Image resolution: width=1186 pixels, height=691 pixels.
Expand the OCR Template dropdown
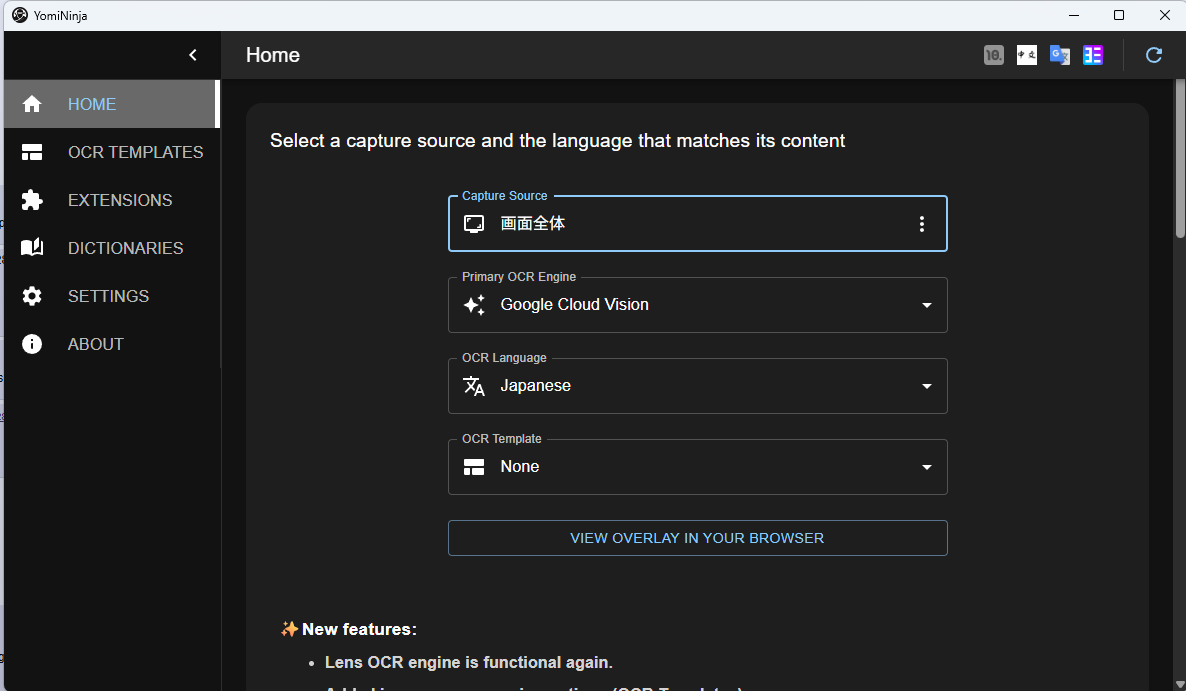(x=926, y=467)
